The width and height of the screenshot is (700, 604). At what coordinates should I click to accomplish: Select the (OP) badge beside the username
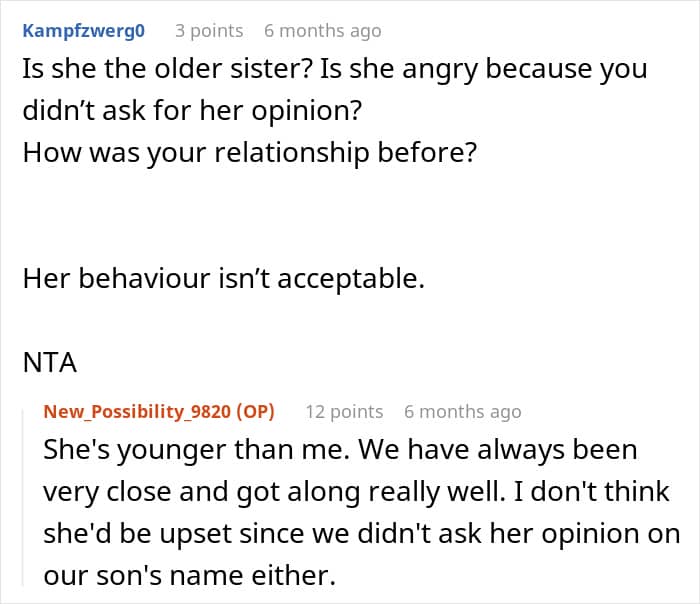pos(255,412)
